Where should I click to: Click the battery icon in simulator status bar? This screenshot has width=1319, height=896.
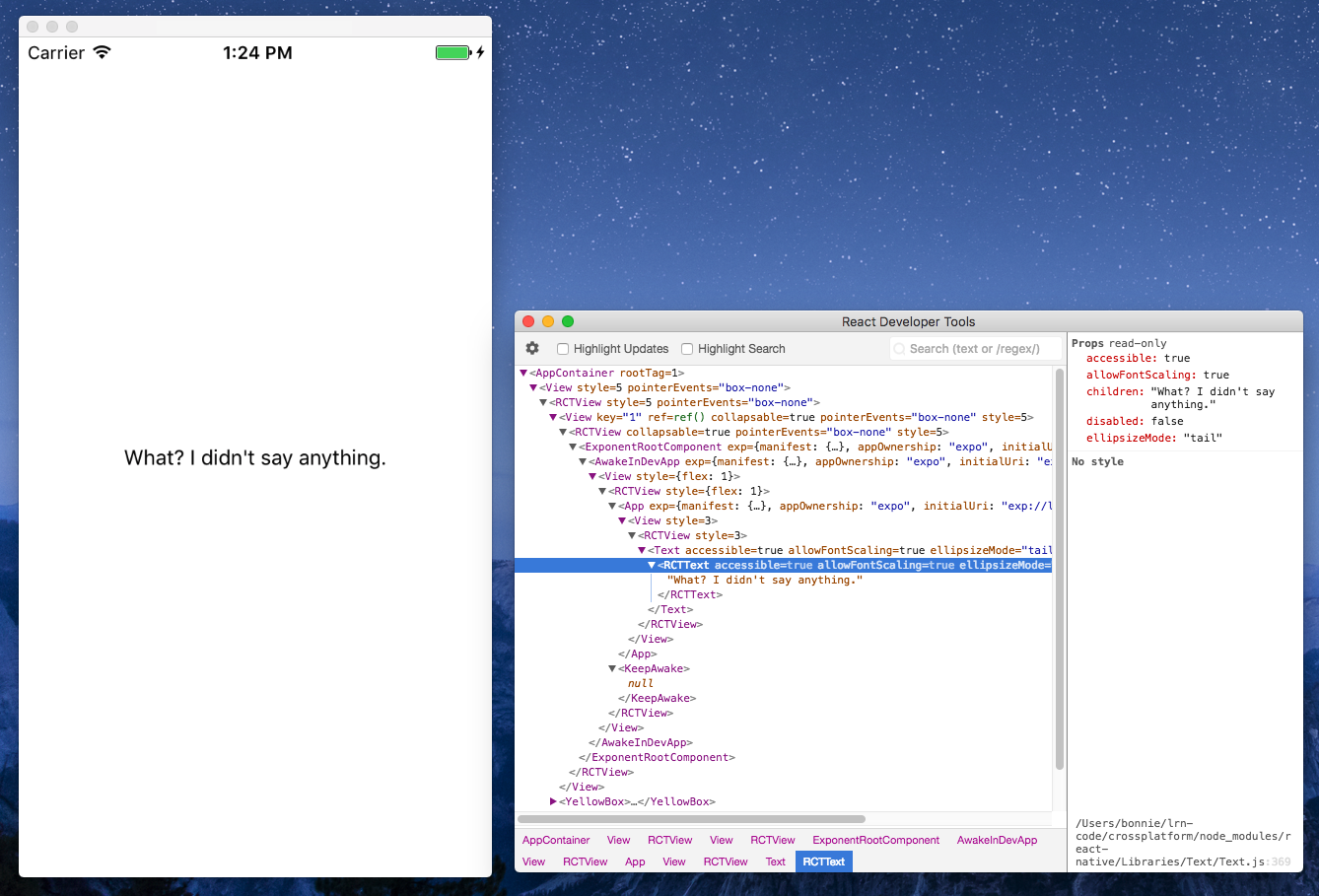click(x=453, y=52)
